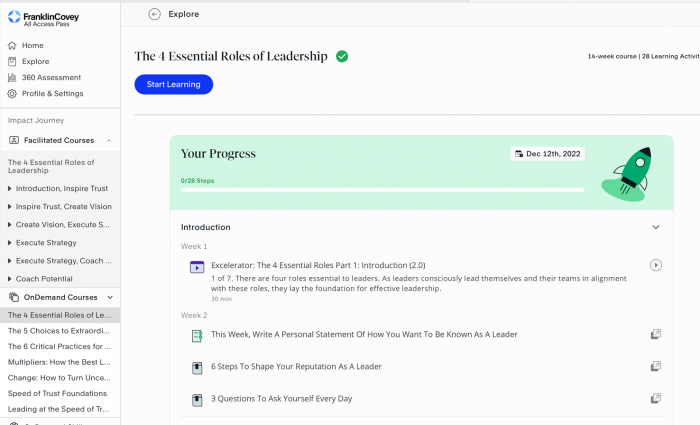Collapse the Facilitated Courses section
This screenshot has width=700, height=425.
(108, 141)
